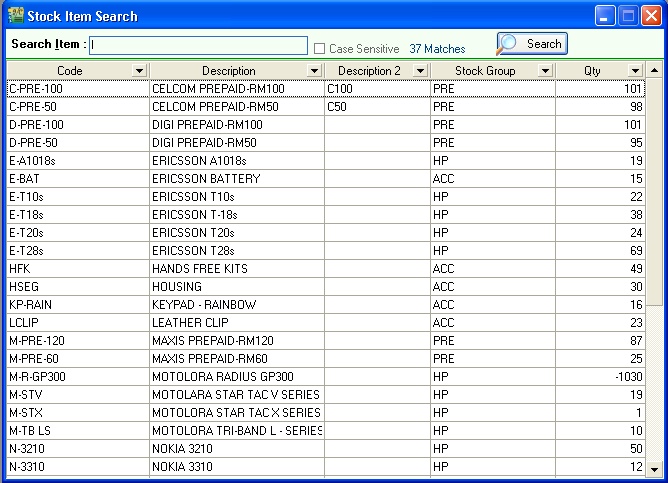Image resolution: width=668 pixels, height=483 pixels.
Task: Select the E-A1018s code cell
Action: pos(78,161)
